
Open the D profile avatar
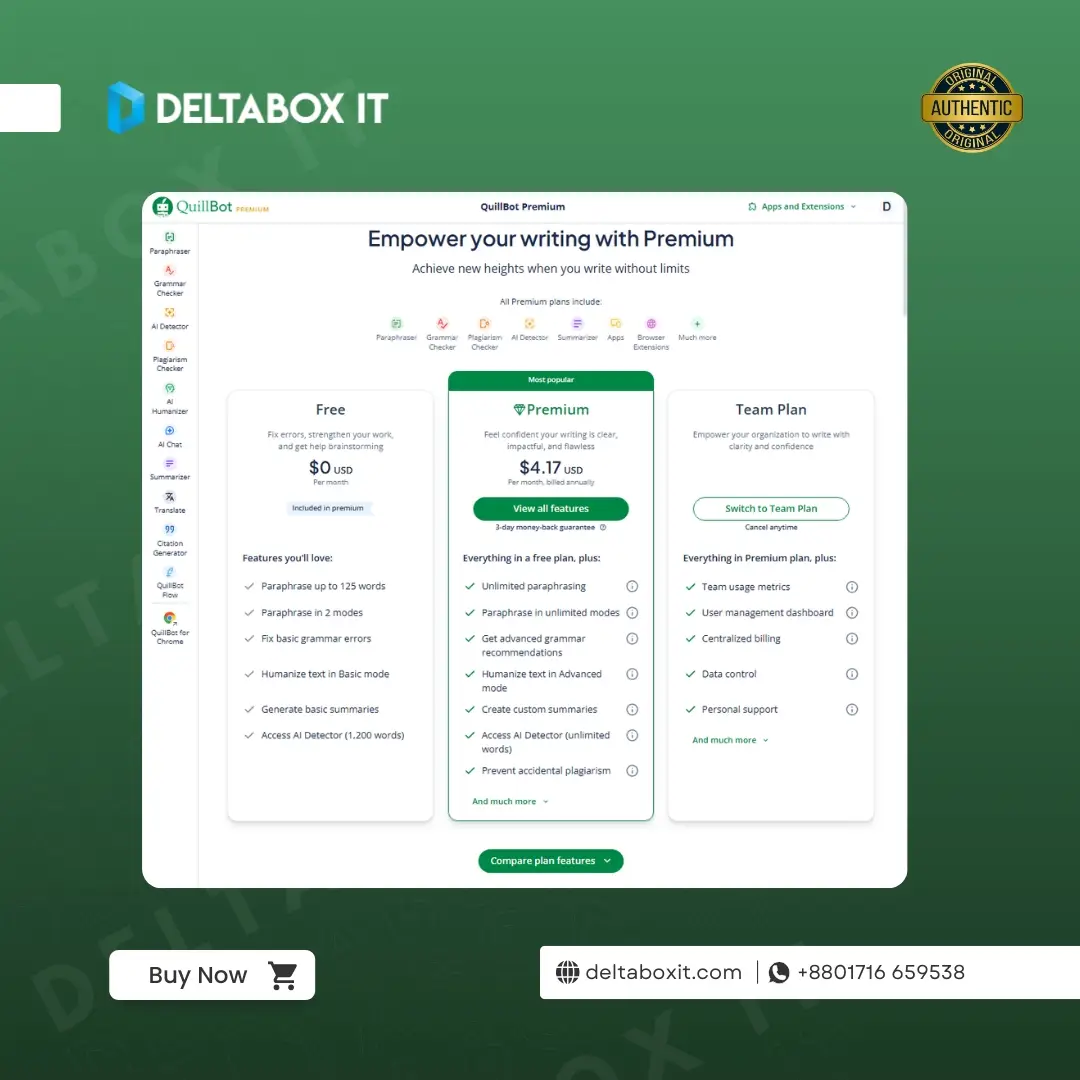pyautogui.click(x=886, y=207)
